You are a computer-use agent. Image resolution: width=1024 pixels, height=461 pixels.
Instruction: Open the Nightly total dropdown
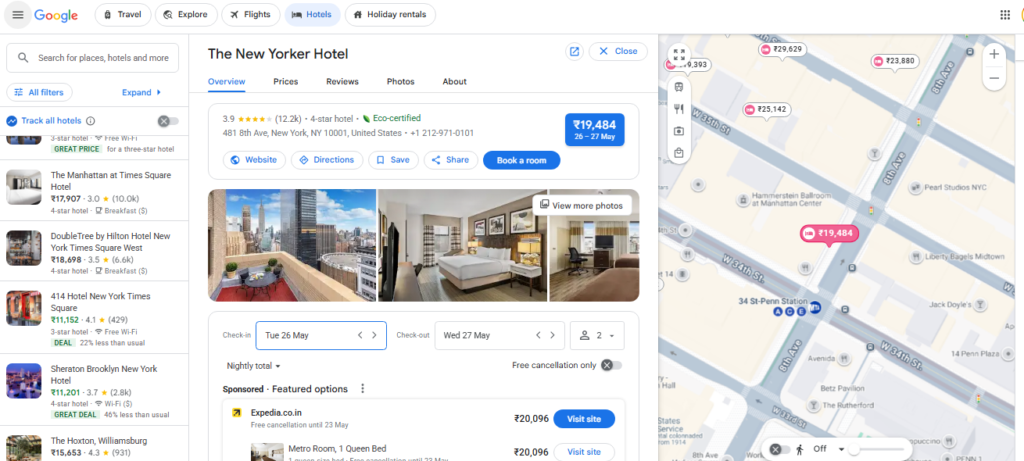[253, 366]
